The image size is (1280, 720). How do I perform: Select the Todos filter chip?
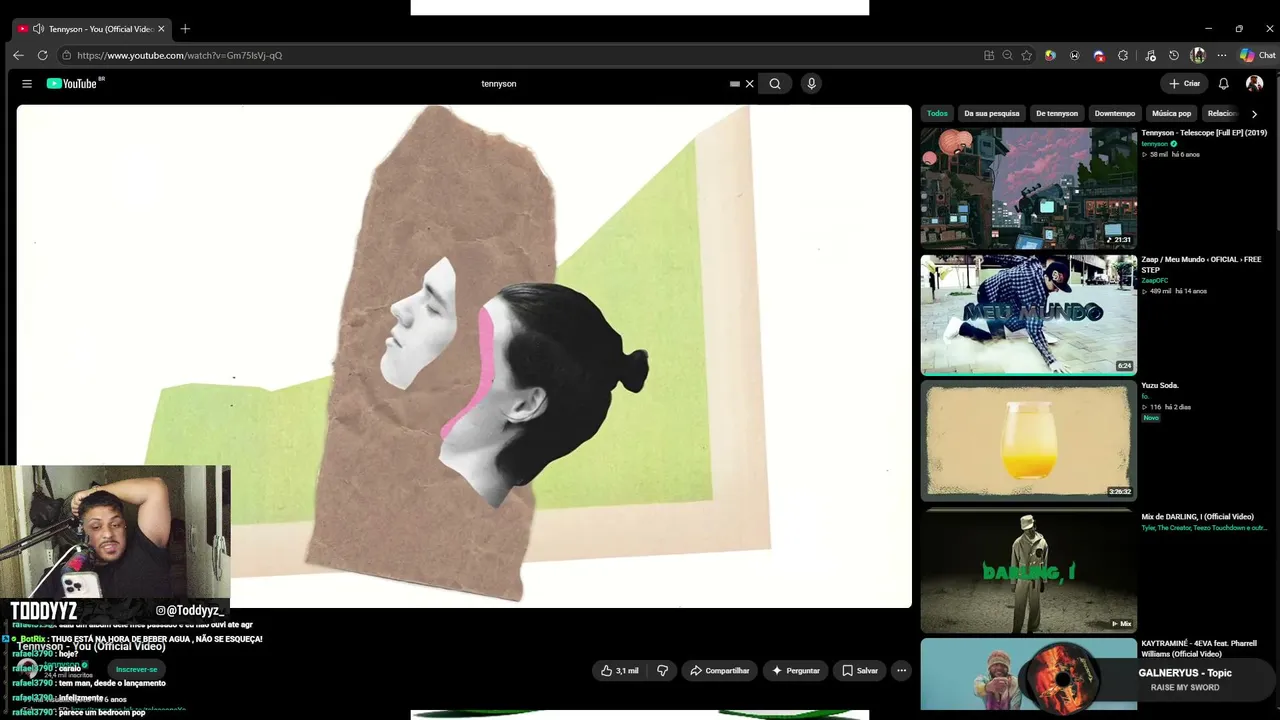(937, 113)
